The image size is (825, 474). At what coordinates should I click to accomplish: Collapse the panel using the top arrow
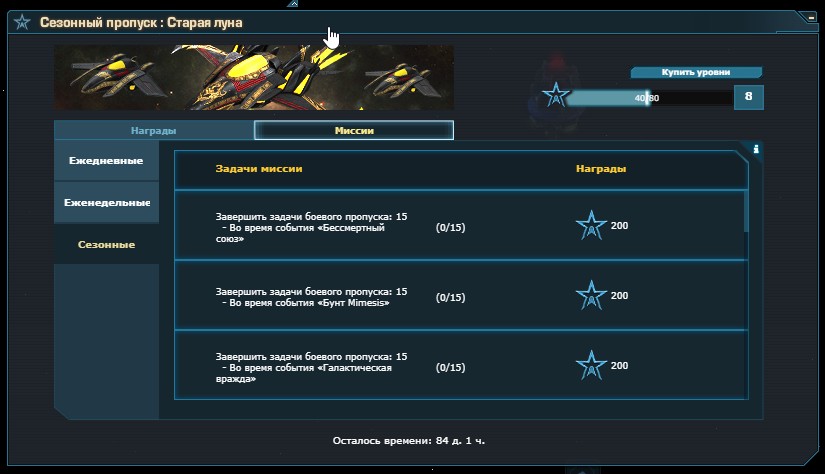point(293,4)
